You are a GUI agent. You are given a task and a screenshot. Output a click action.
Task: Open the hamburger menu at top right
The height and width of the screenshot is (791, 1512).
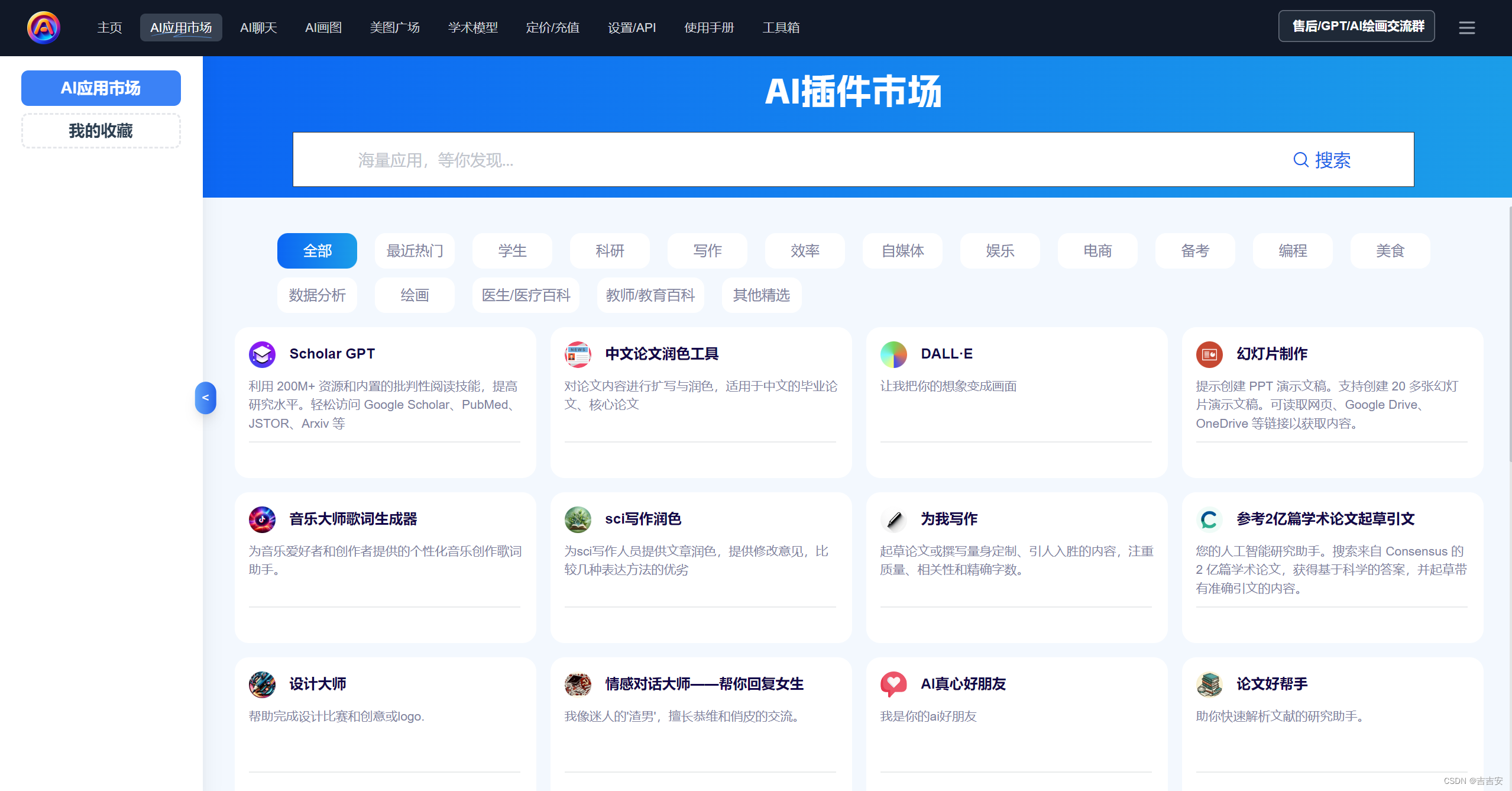[1466, 28]
